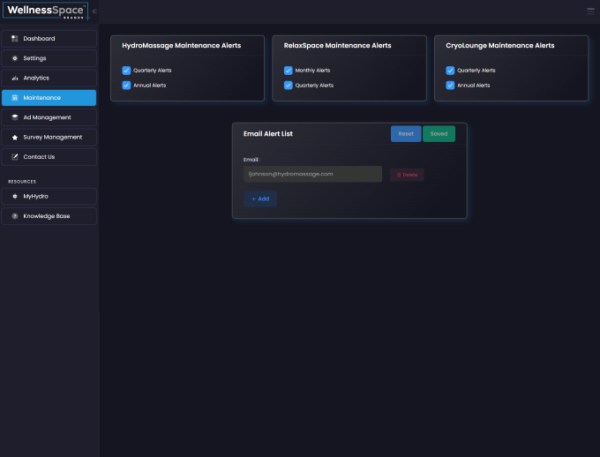Uncheck CryoLounge Quarterly Alerts

tap(450, 71)
